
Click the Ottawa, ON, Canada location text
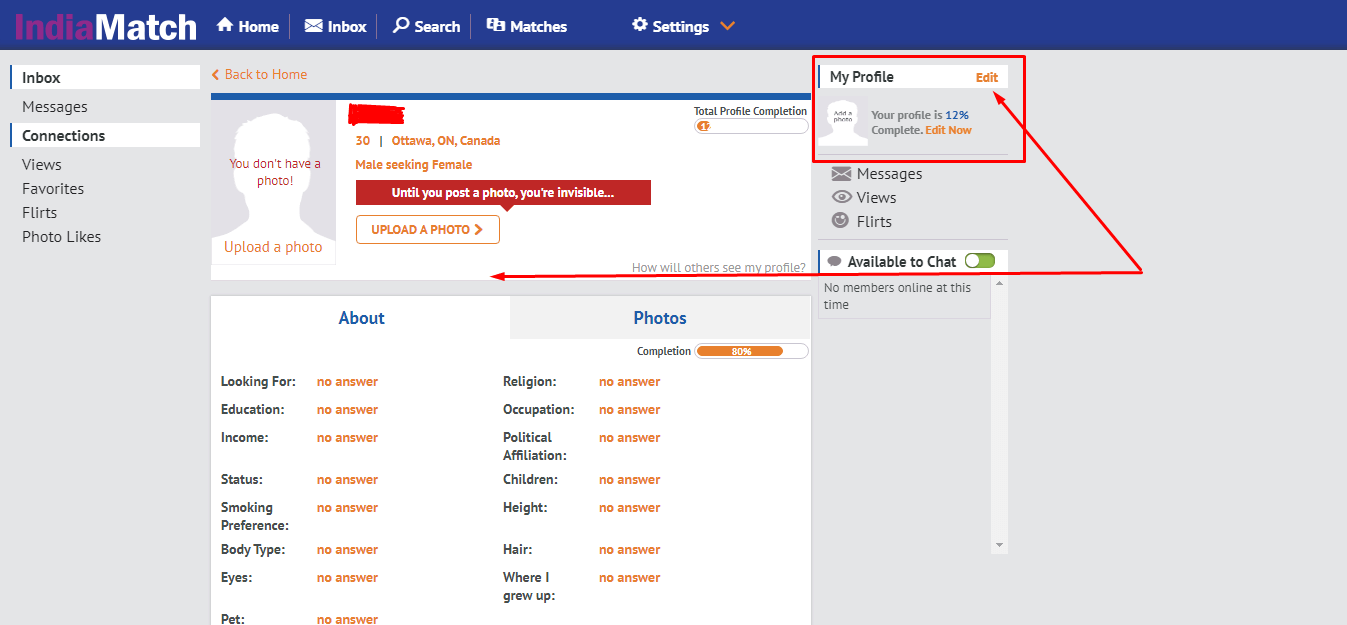point(446,141)
